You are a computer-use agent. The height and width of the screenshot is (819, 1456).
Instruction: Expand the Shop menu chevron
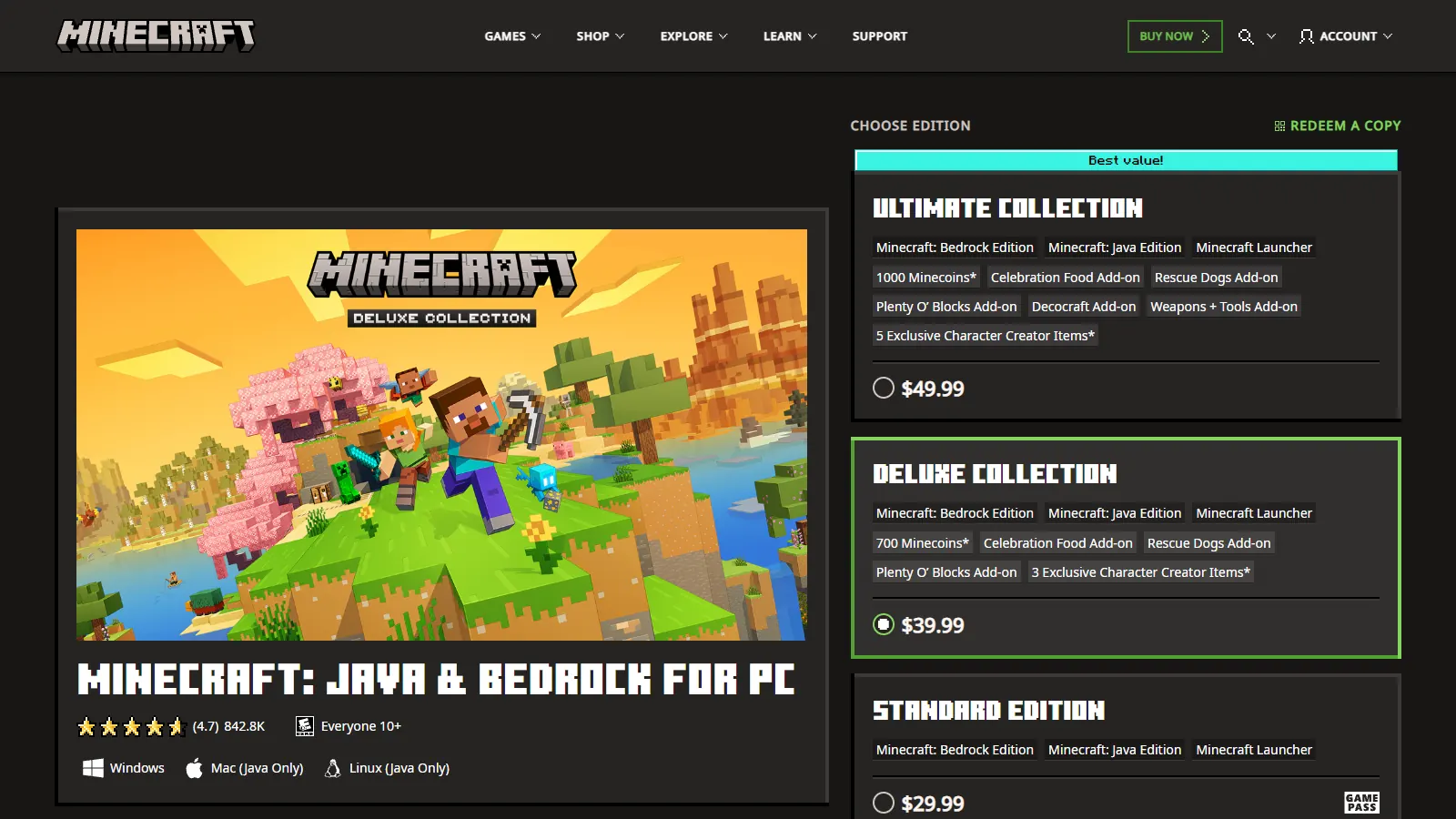pos(620,36)
